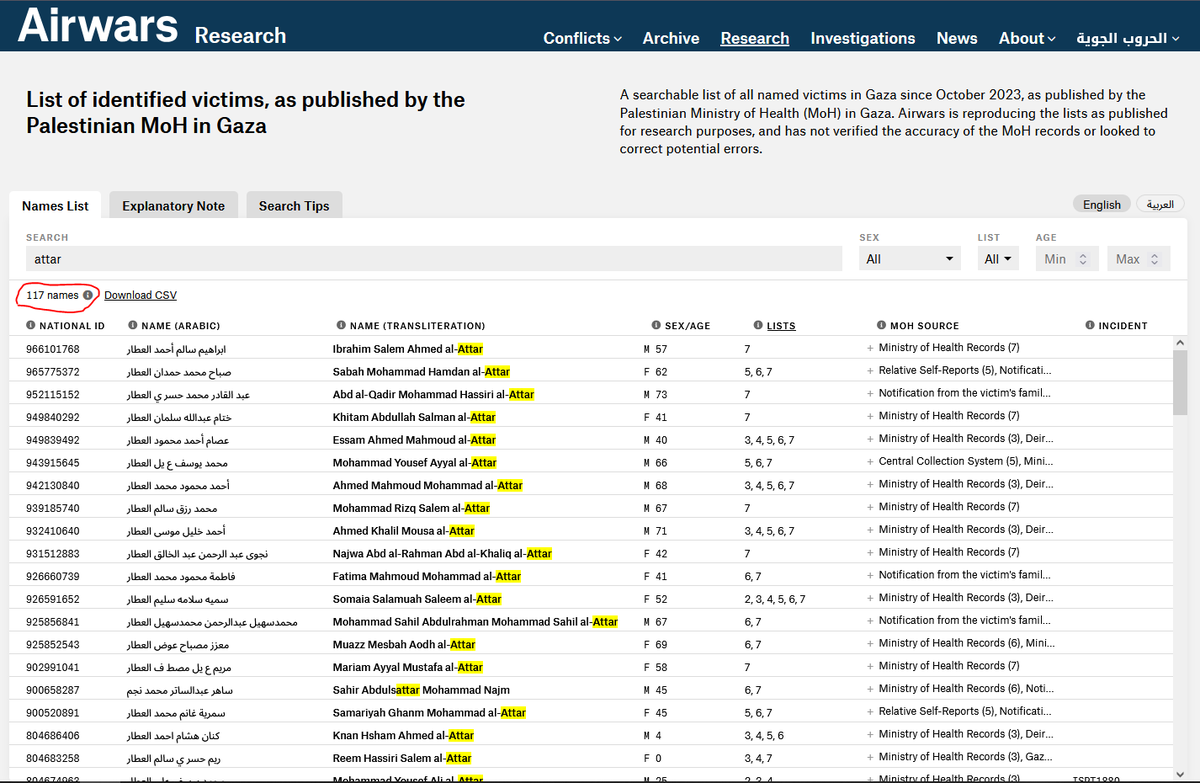Screen dimensions: 1200x783
Task: Click name Mohammad Rizq Salem al-Attar
Action: pyautogui.click(x=411, y=508)
